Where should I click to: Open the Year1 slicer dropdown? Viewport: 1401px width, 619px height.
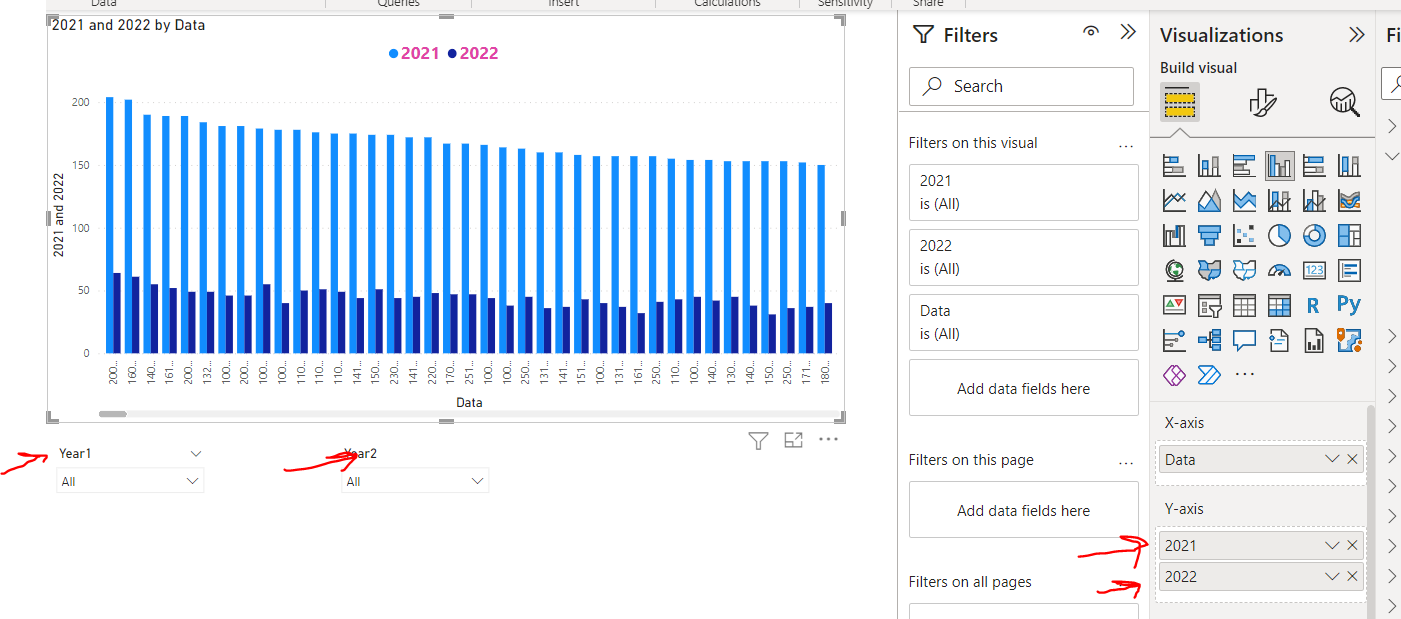(192, 481)
